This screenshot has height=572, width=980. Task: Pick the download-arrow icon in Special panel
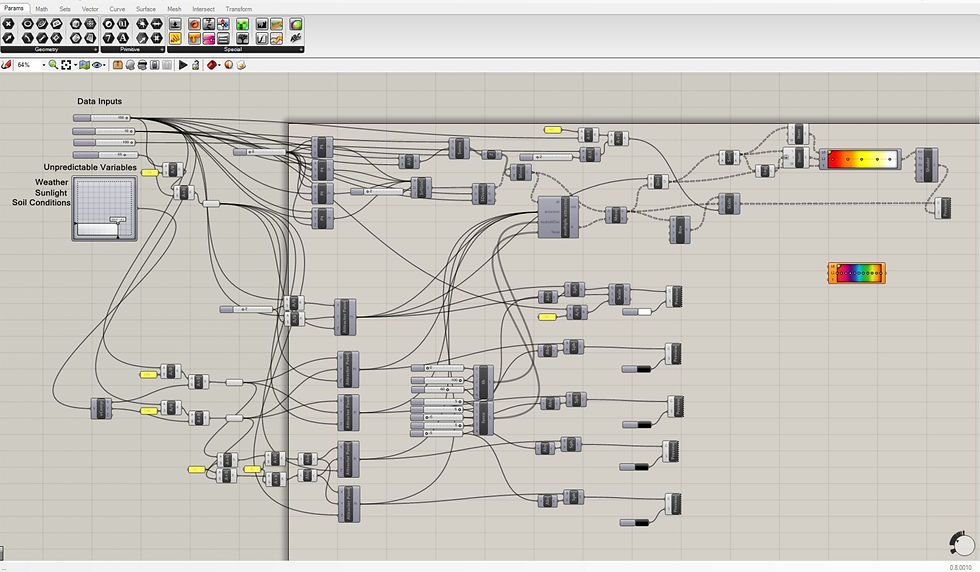coord(175,24)
